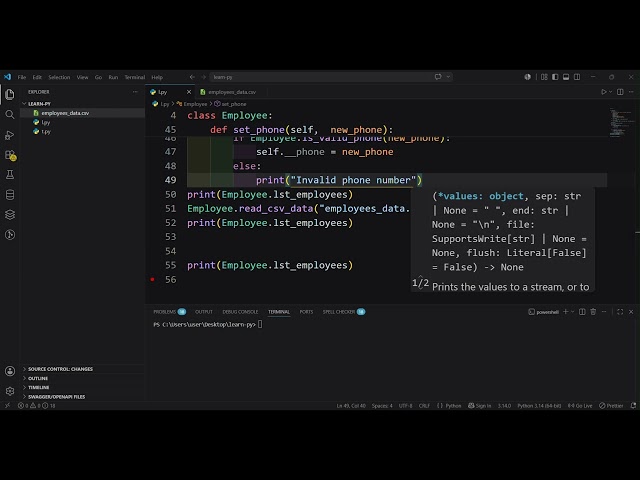Open employees_data.csv in the Explorer

[65, 113]
